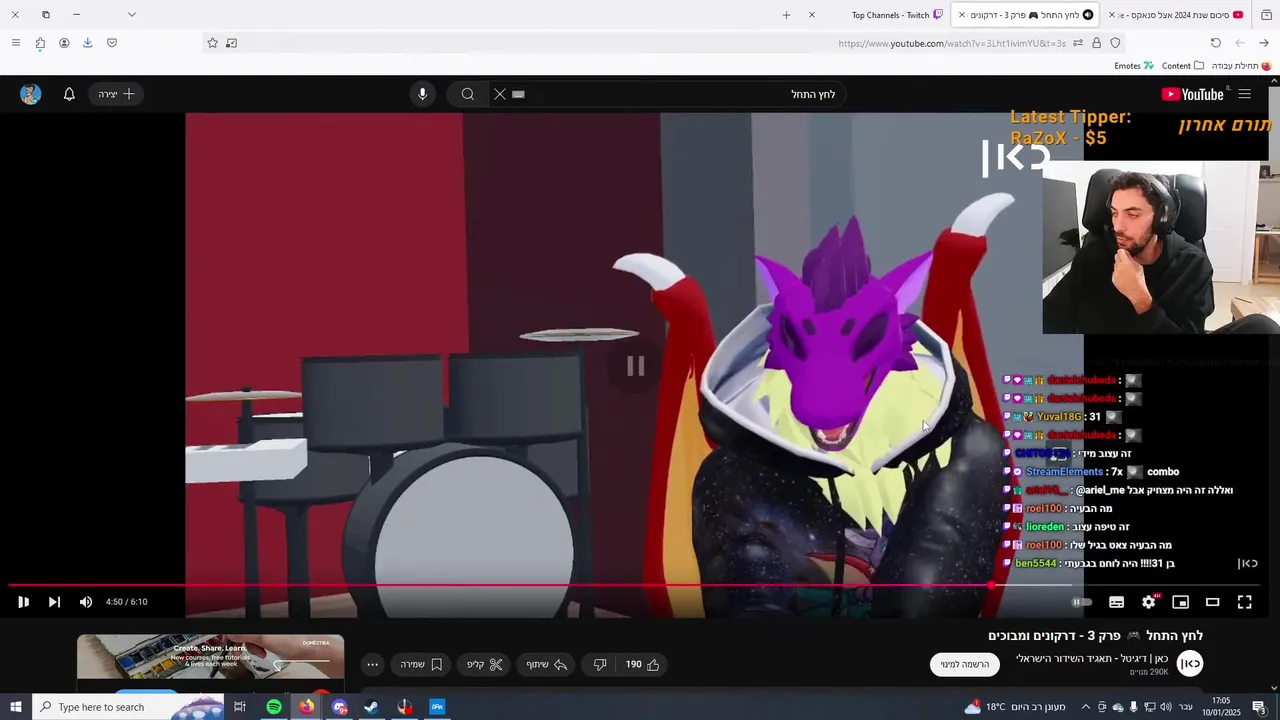Go forward in the browser
The width and height of the screenshot is (1280, 720).
coord(1239,43)
